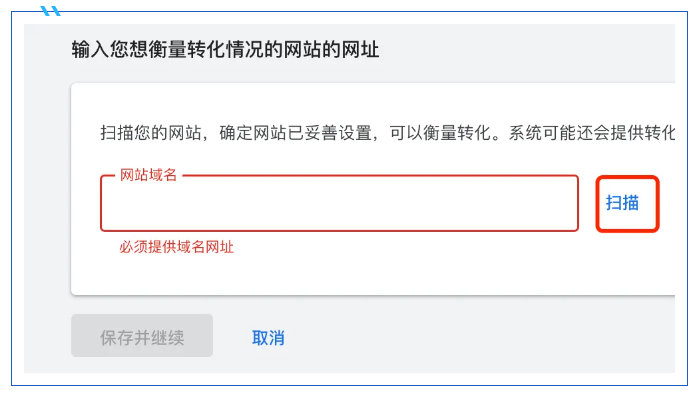Click the heading 输入您想衡量转化情况的网站的网址
698x396 pixels.
coord(225,49)
